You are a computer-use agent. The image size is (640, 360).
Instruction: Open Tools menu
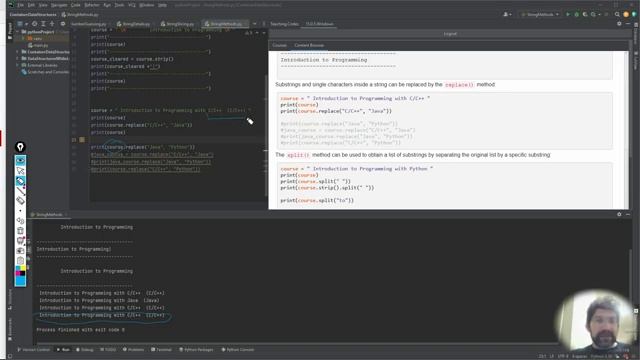pos(119,5)
